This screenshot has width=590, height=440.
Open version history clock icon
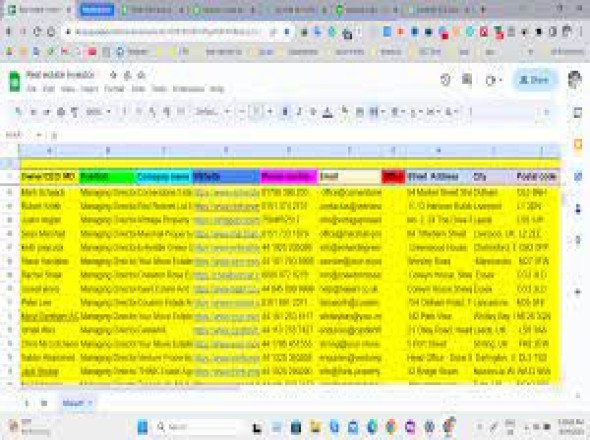(446, 80)
